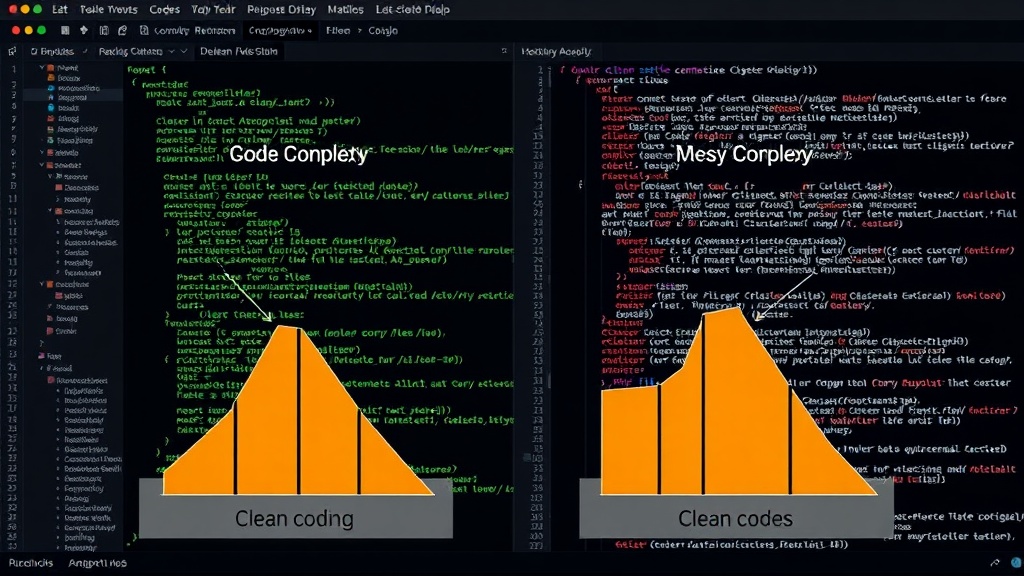The image size is (1024, 576).
Task: Click the panel-layout icon left of "Brudies"
Action: click(x=12, y=51)
